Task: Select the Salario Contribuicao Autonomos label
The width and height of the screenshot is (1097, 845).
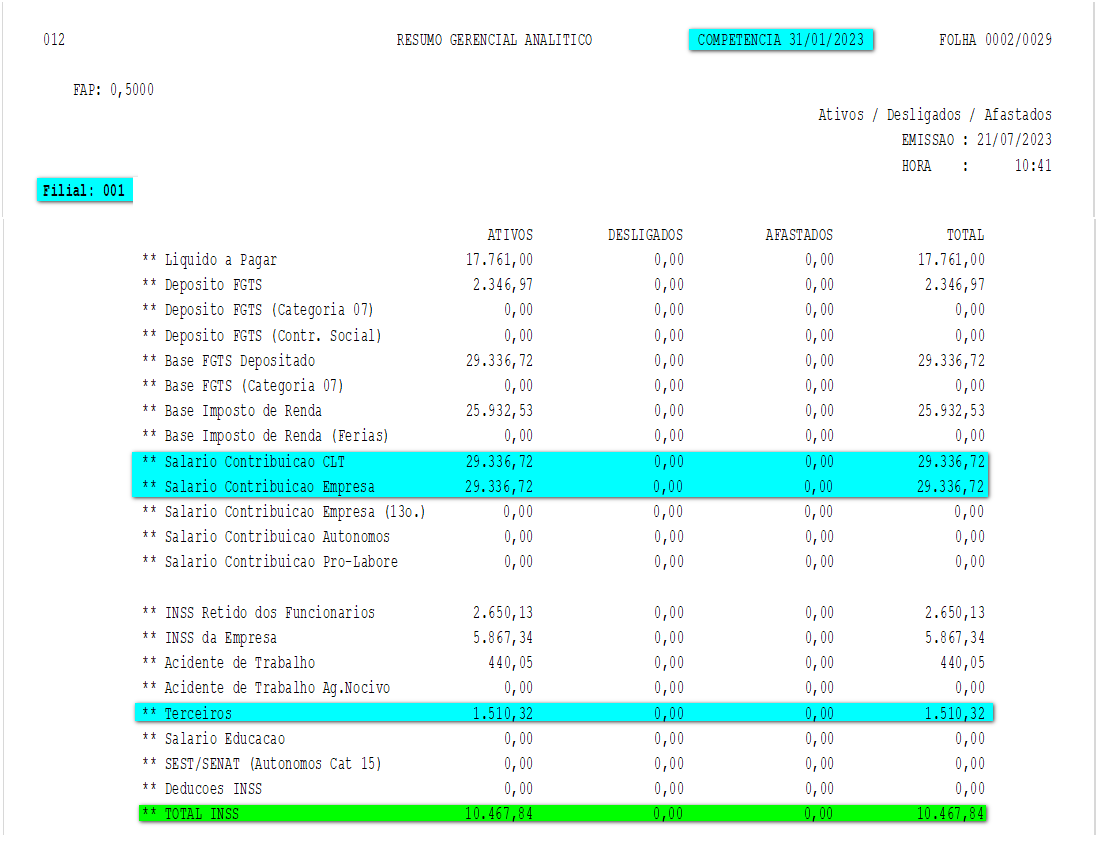Action: (x=266, y=537)
